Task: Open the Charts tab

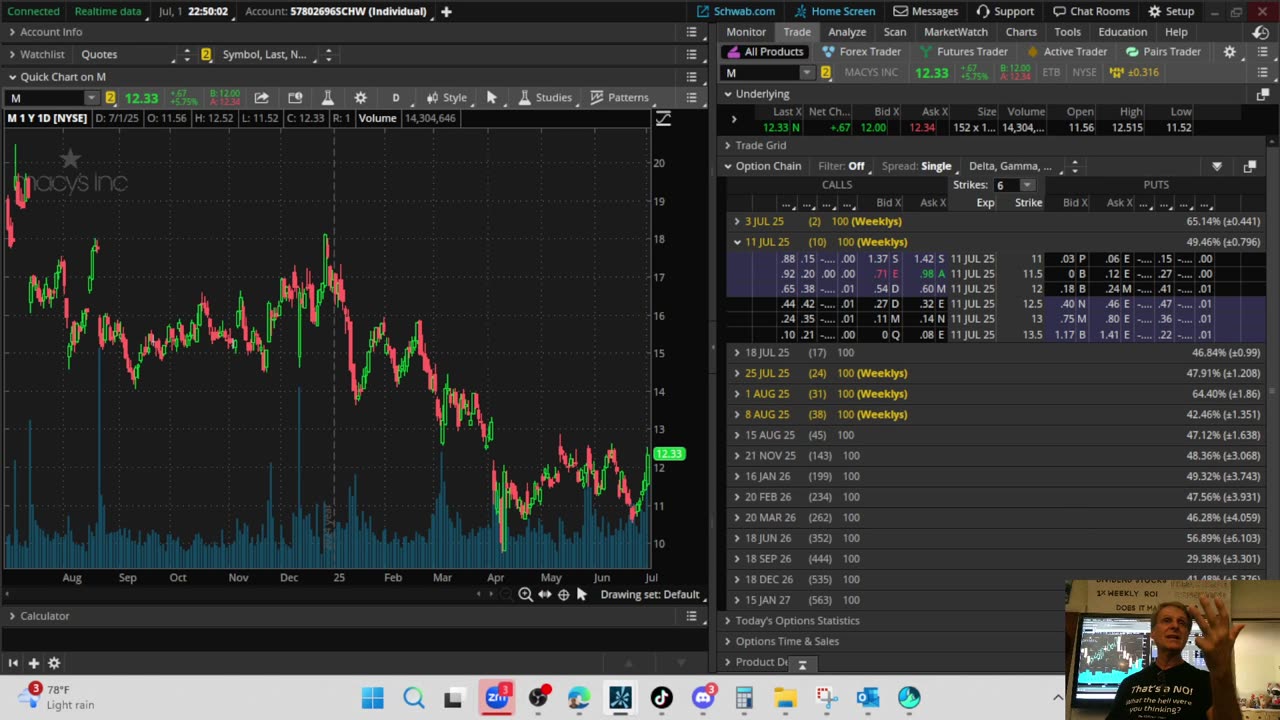Action: [1021, 32]
